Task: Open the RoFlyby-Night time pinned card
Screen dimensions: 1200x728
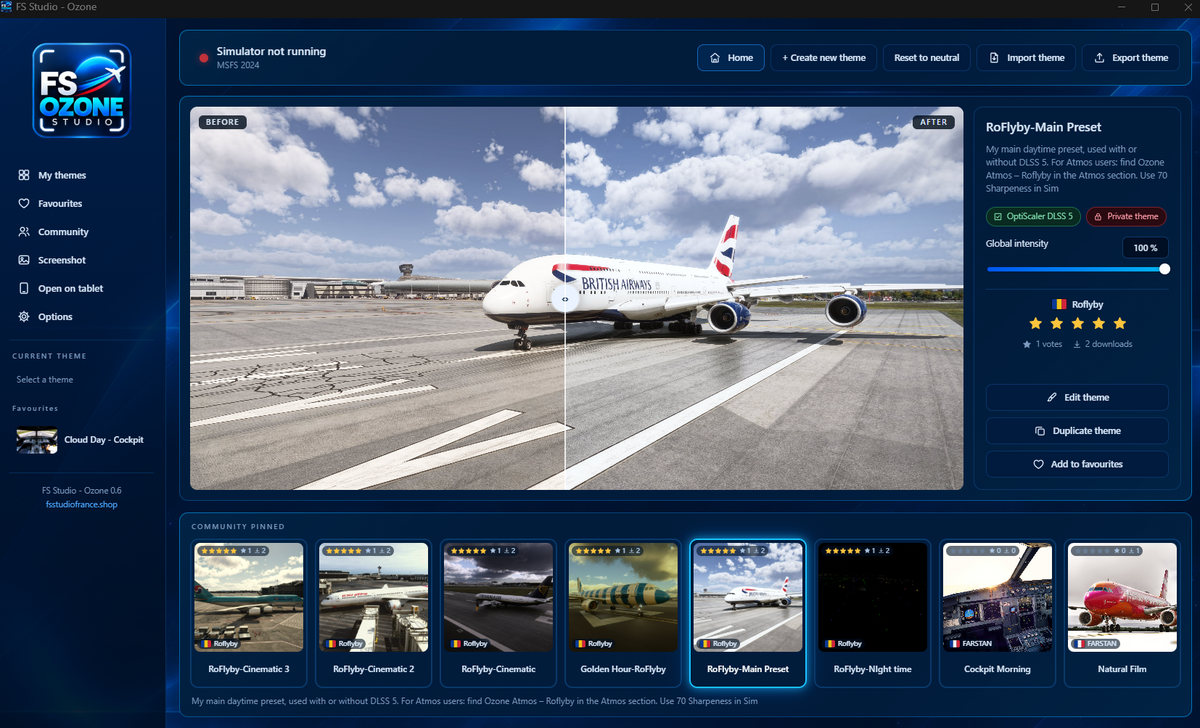Action: pyautogui.click(x=872, y=614)
